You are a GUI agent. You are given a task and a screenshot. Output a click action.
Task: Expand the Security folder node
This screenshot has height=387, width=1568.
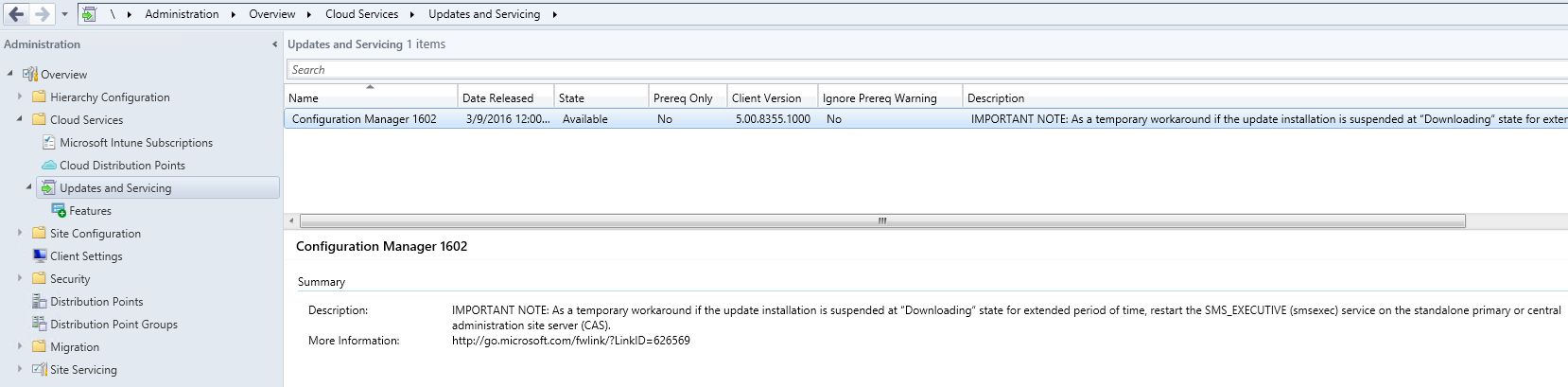coord(20,278)
